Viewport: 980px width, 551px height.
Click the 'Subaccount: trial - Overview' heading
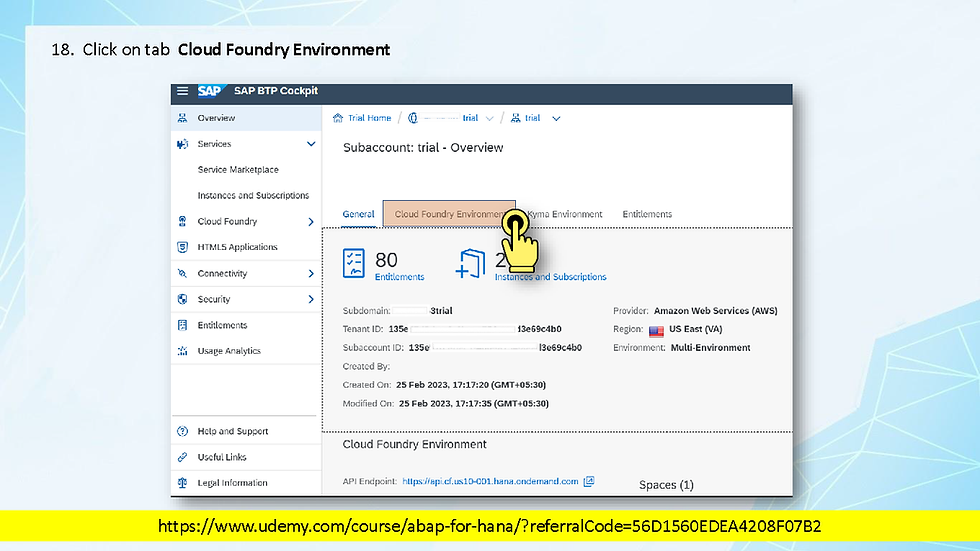(x=423, y=148)
